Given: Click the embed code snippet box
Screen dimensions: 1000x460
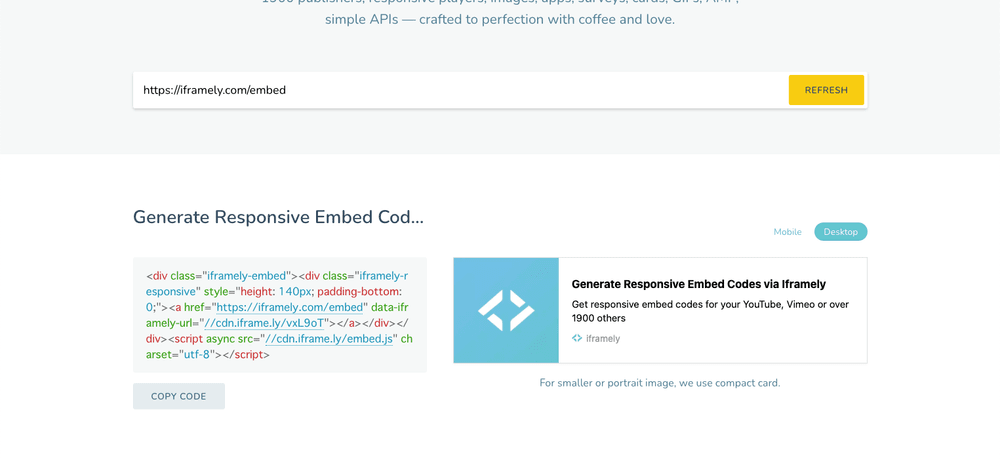Looking at the screenshot, I should click(280, 315).
